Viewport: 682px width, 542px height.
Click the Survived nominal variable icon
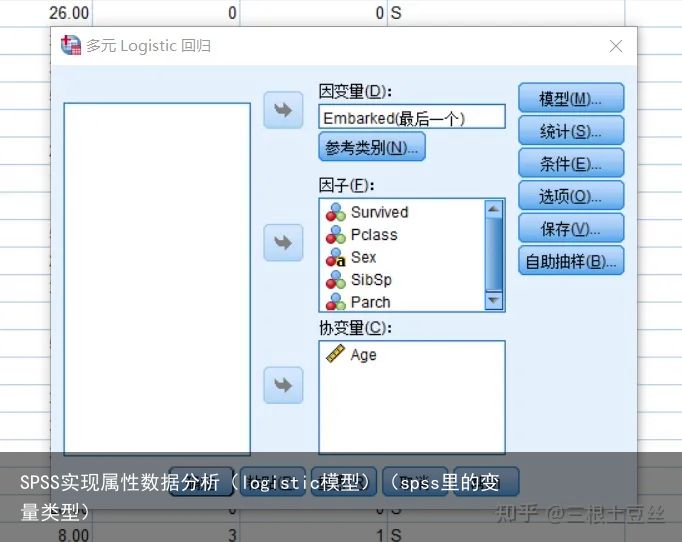click(335, 212)
